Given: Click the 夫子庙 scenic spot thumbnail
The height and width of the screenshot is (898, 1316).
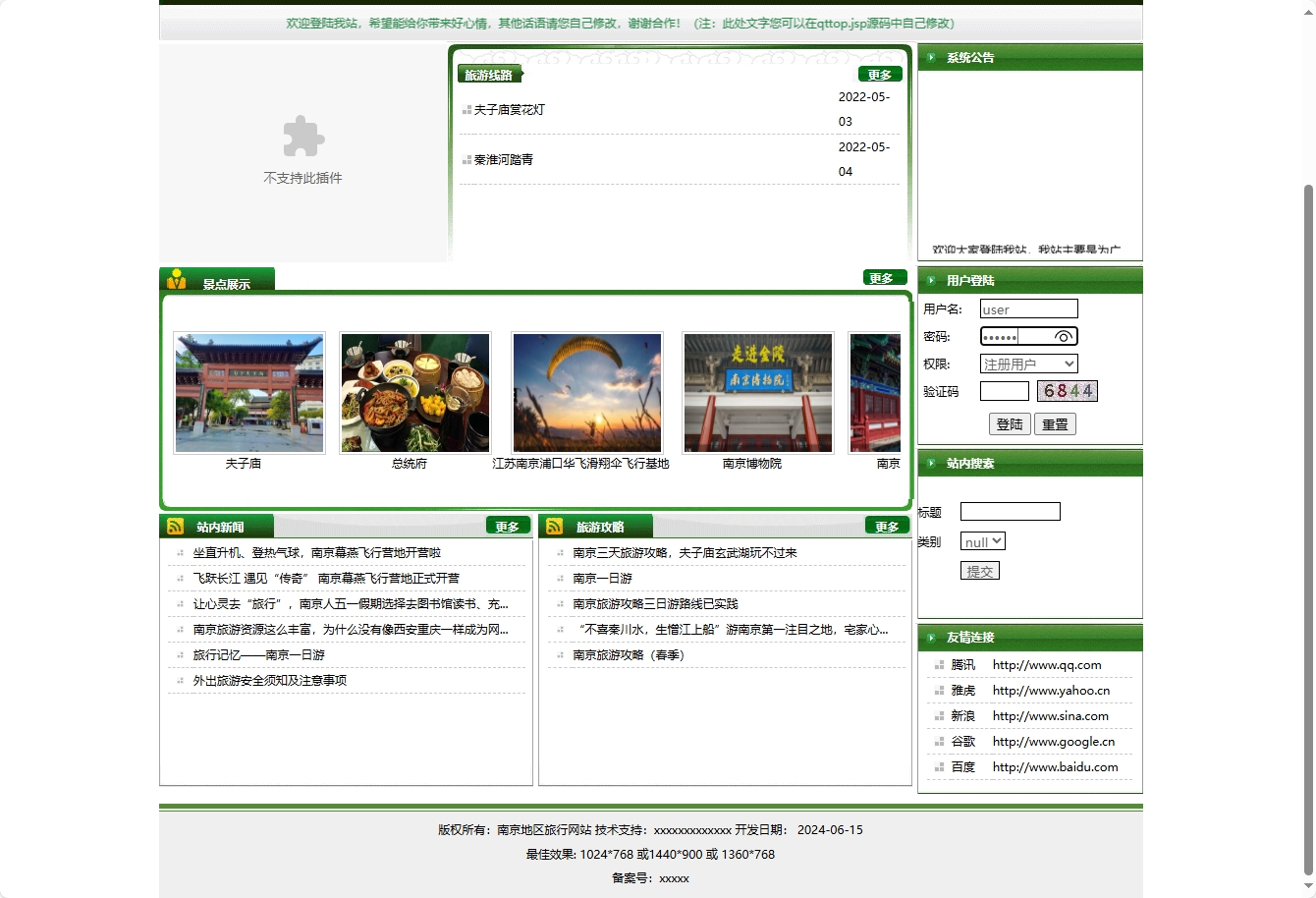Looking at the screenshot, I should point(248,392).
